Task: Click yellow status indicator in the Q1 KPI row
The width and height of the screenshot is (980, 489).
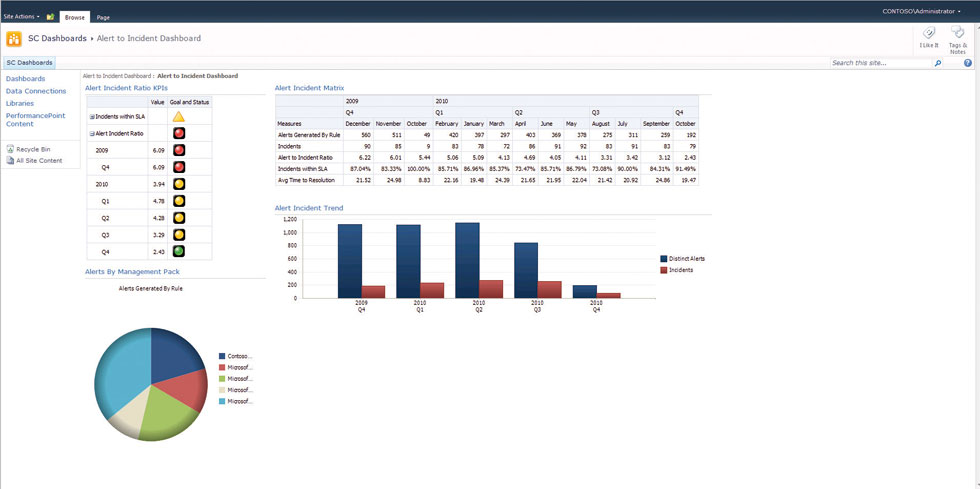Action: 179,201
